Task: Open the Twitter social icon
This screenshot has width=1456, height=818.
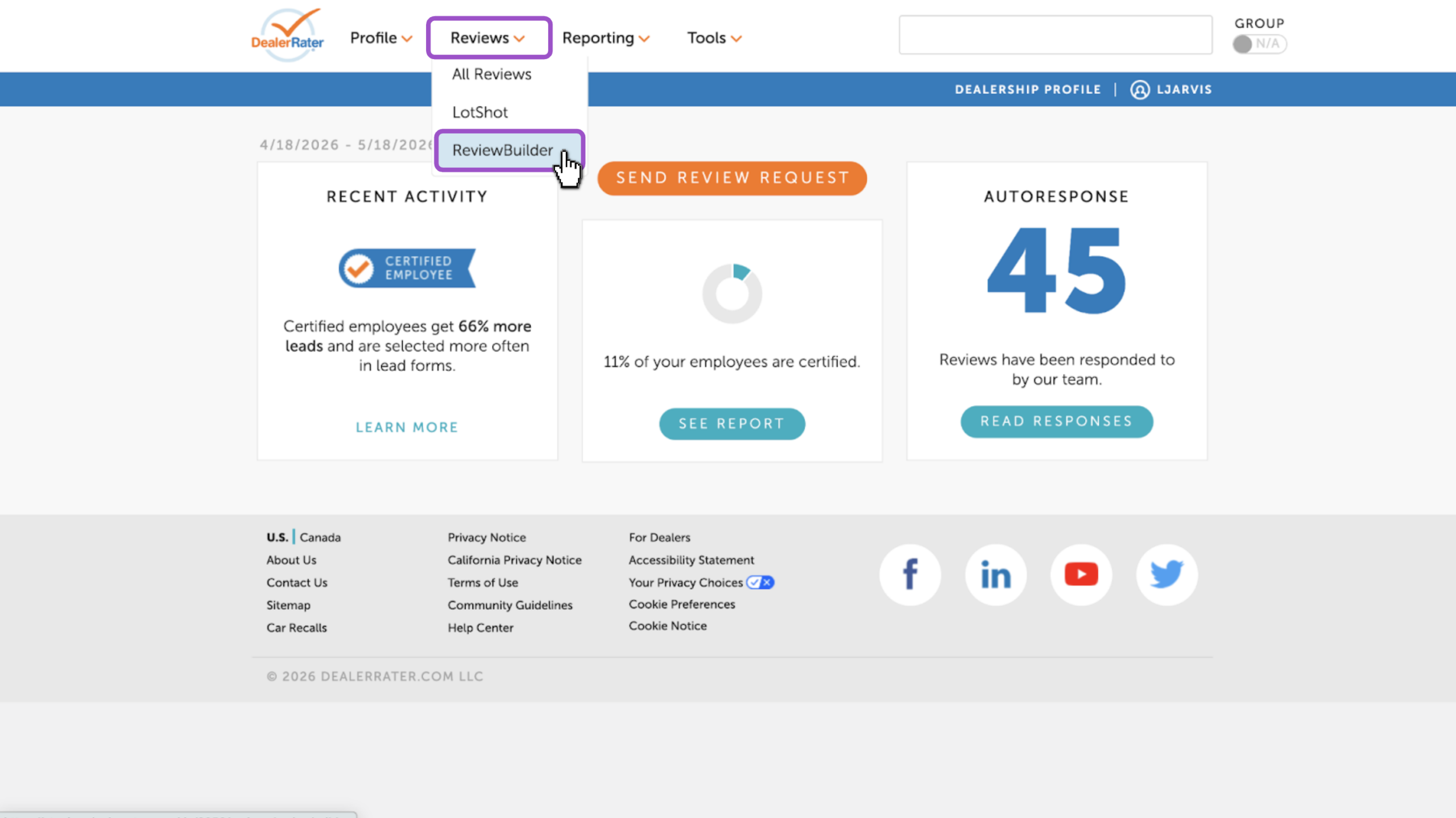Action: click(1167, 575)
